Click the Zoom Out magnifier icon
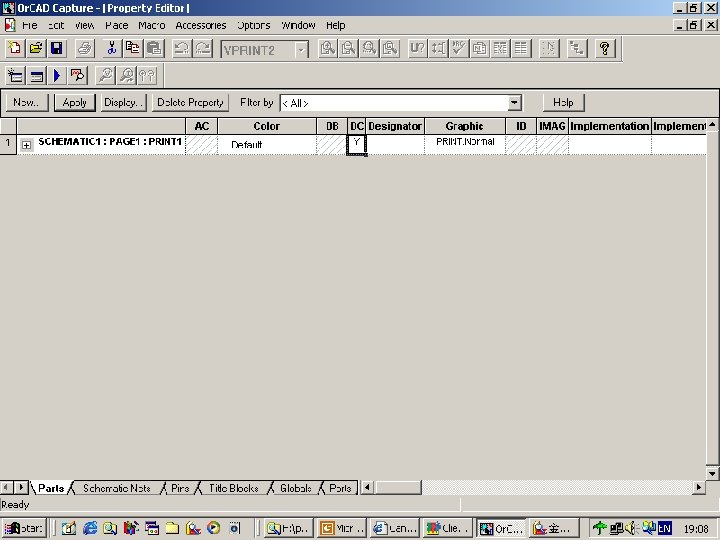Screen dimensions: 720x540 (x=349, y=48)
